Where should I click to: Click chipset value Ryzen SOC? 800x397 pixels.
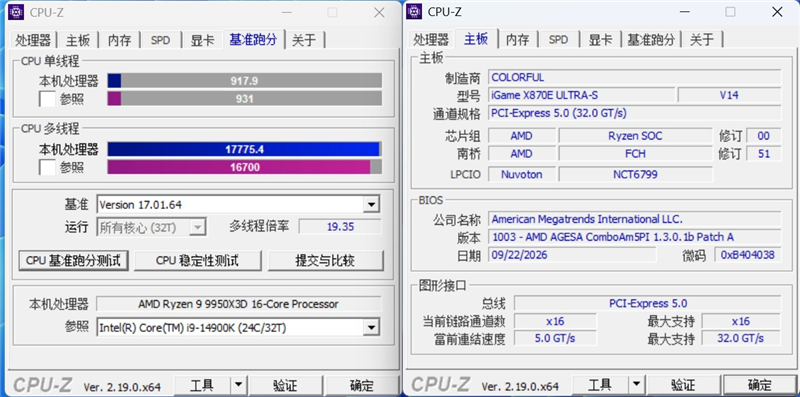coord(635,136)
